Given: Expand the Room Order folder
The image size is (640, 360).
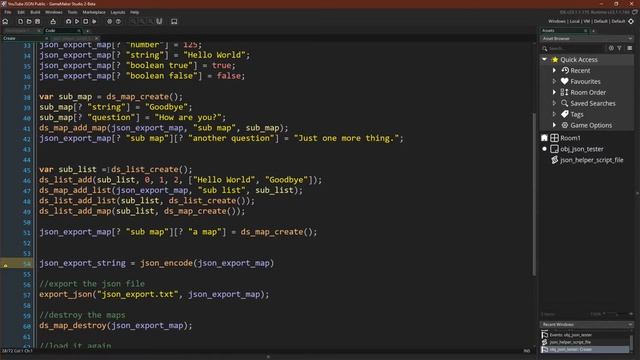Looking at the screenshot, I should (x=554, y=92).
